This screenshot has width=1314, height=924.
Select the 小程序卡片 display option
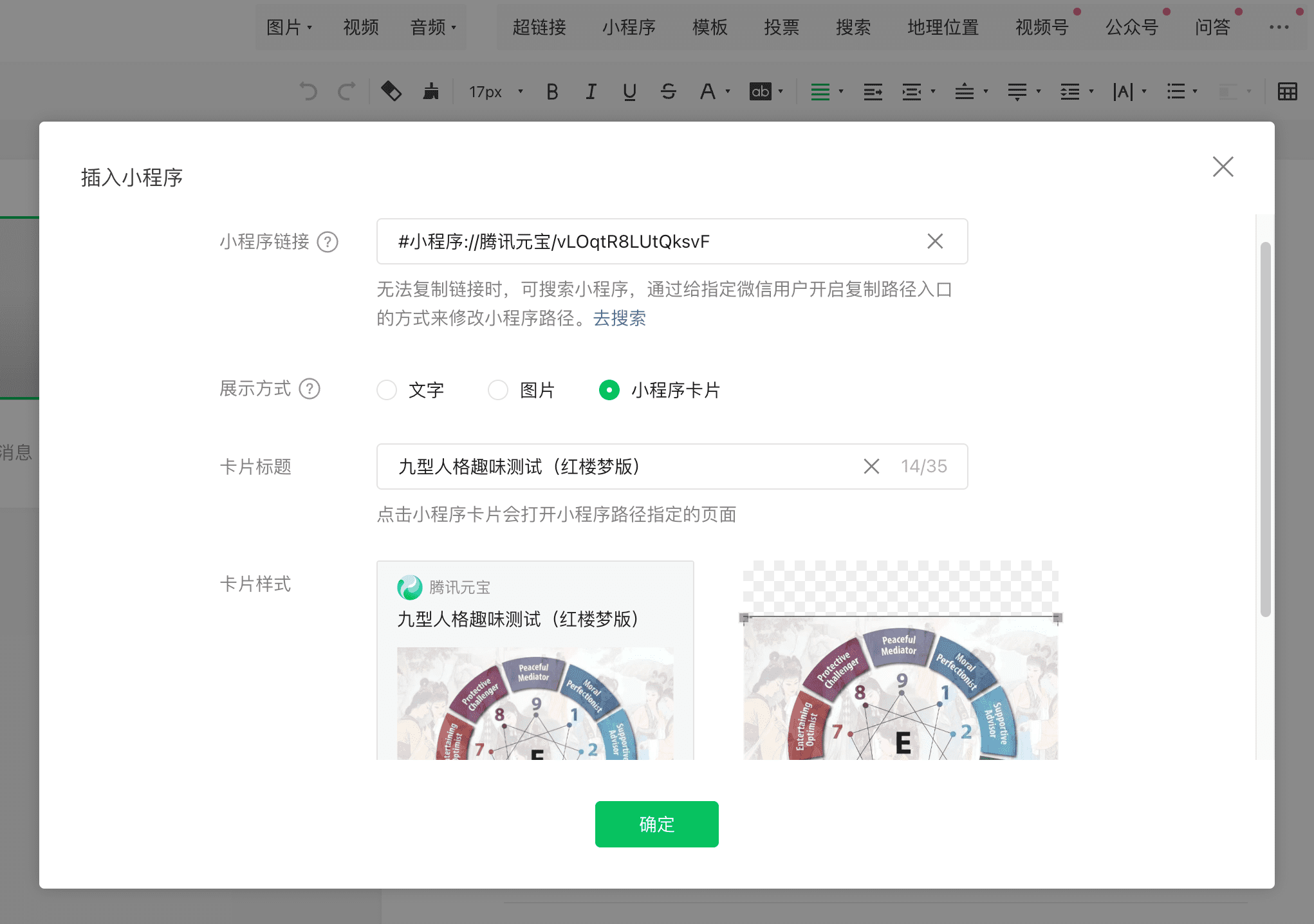coord(609,390)
